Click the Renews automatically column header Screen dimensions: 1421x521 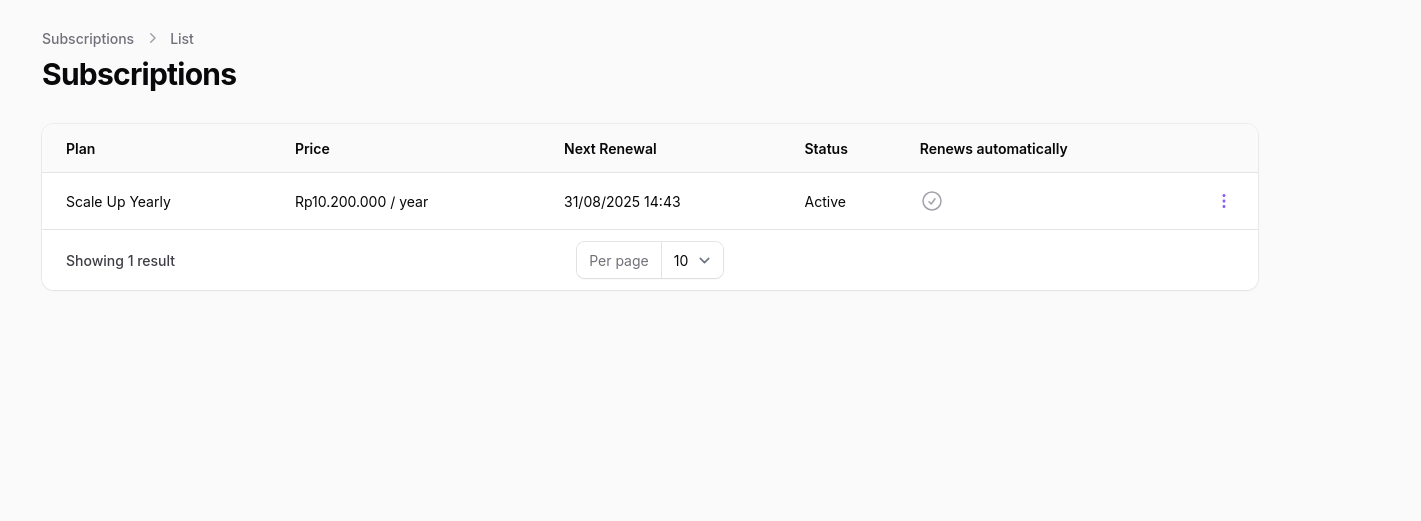pos(993,148)
